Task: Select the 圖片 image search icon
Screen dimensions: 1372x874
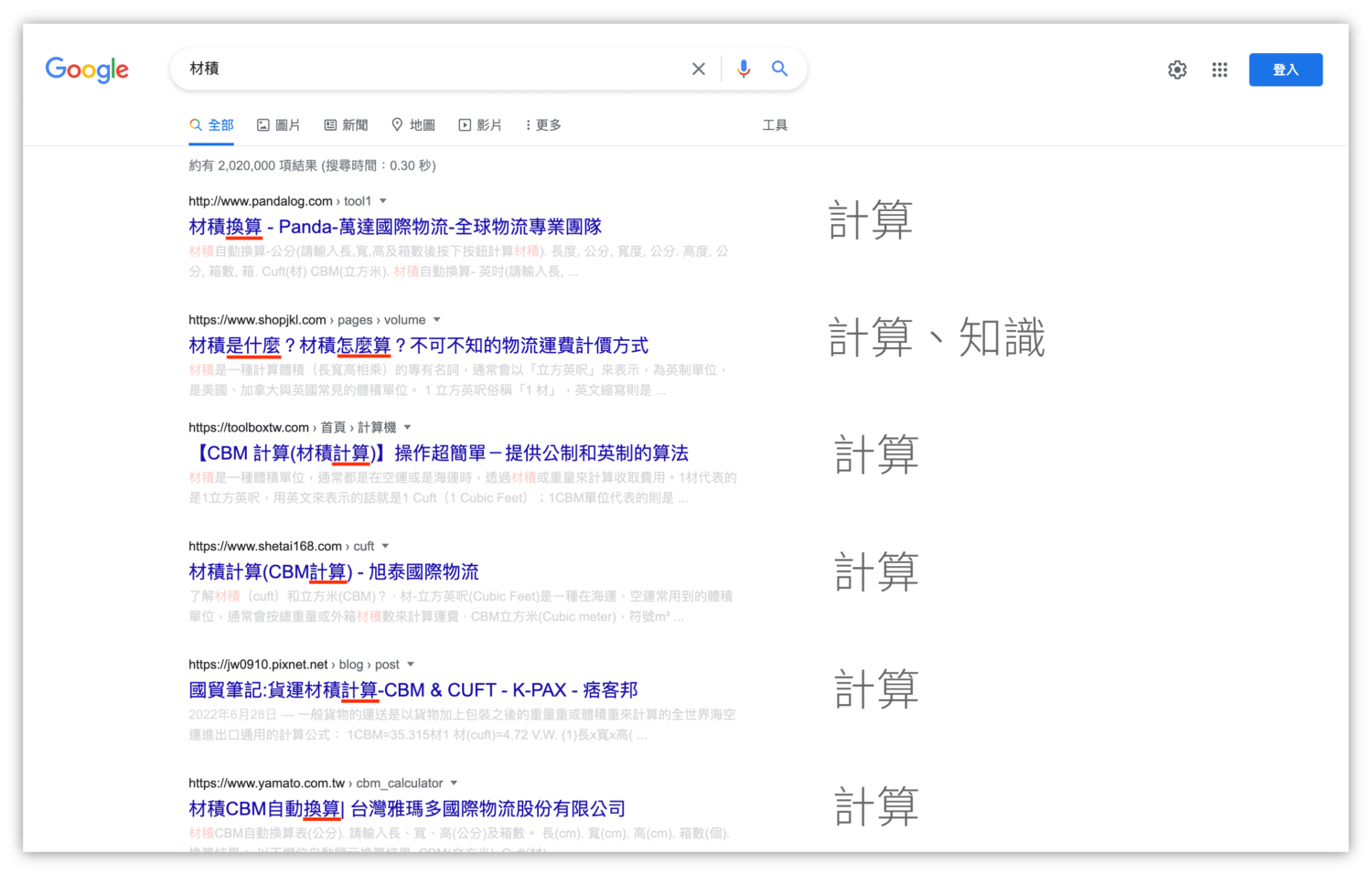Action: point(263,124)
